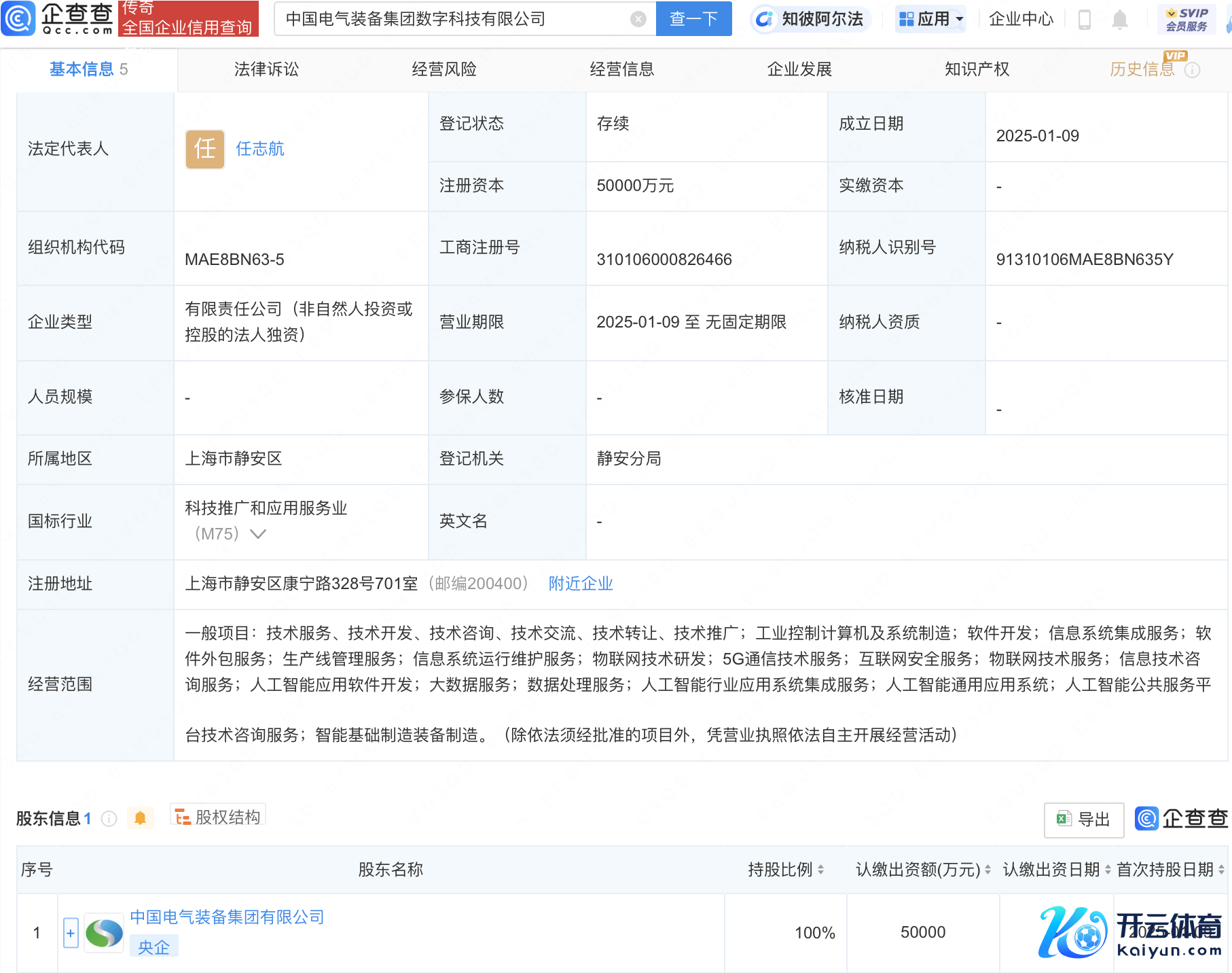Screen dimensions: 1232x973
Task: Click China Electric Equipment Group shareholder logo
Action: [104, 933]
